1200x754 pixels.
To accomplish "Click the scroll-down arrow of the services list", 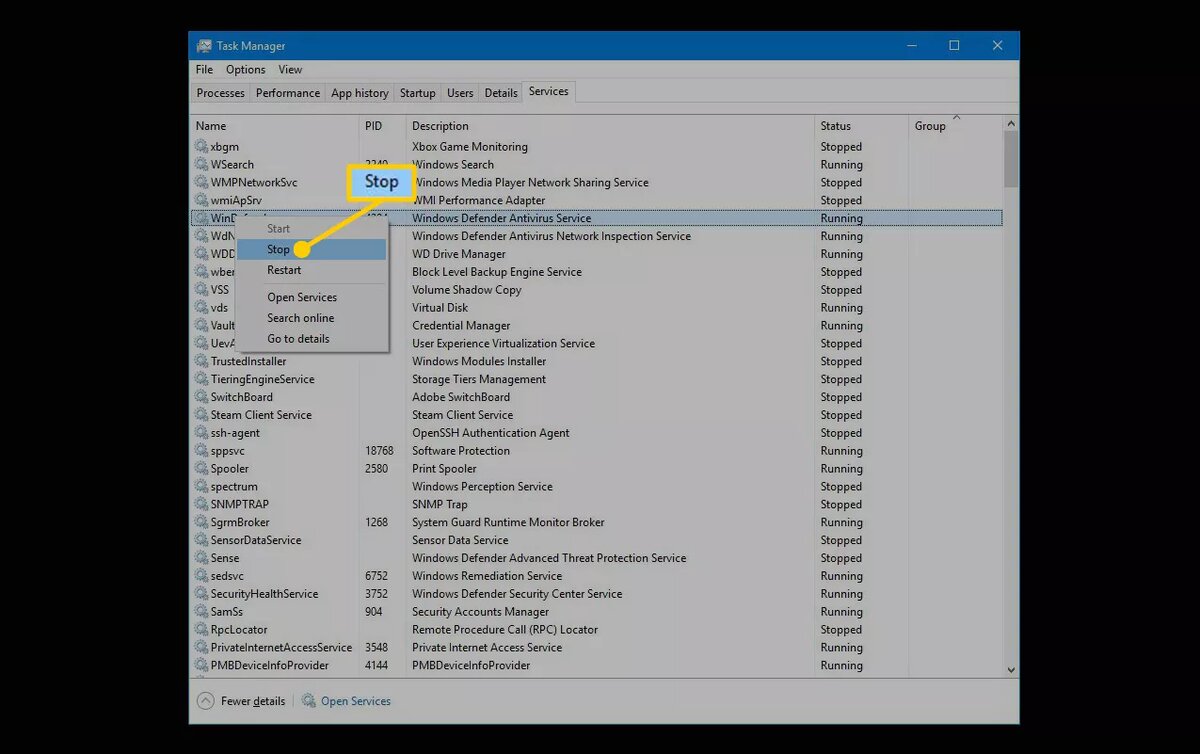I will coord(1010,670).
